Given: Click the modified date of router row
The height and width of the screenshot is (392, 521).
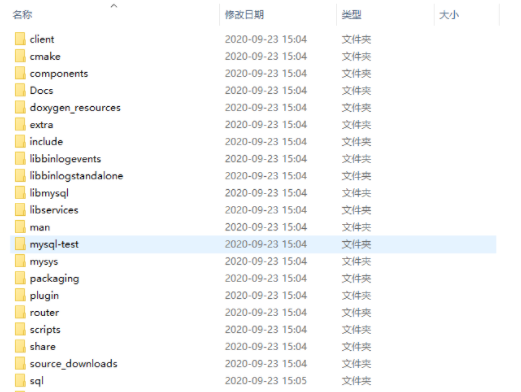Looking at the screenshot, I should tap(266, 312).
